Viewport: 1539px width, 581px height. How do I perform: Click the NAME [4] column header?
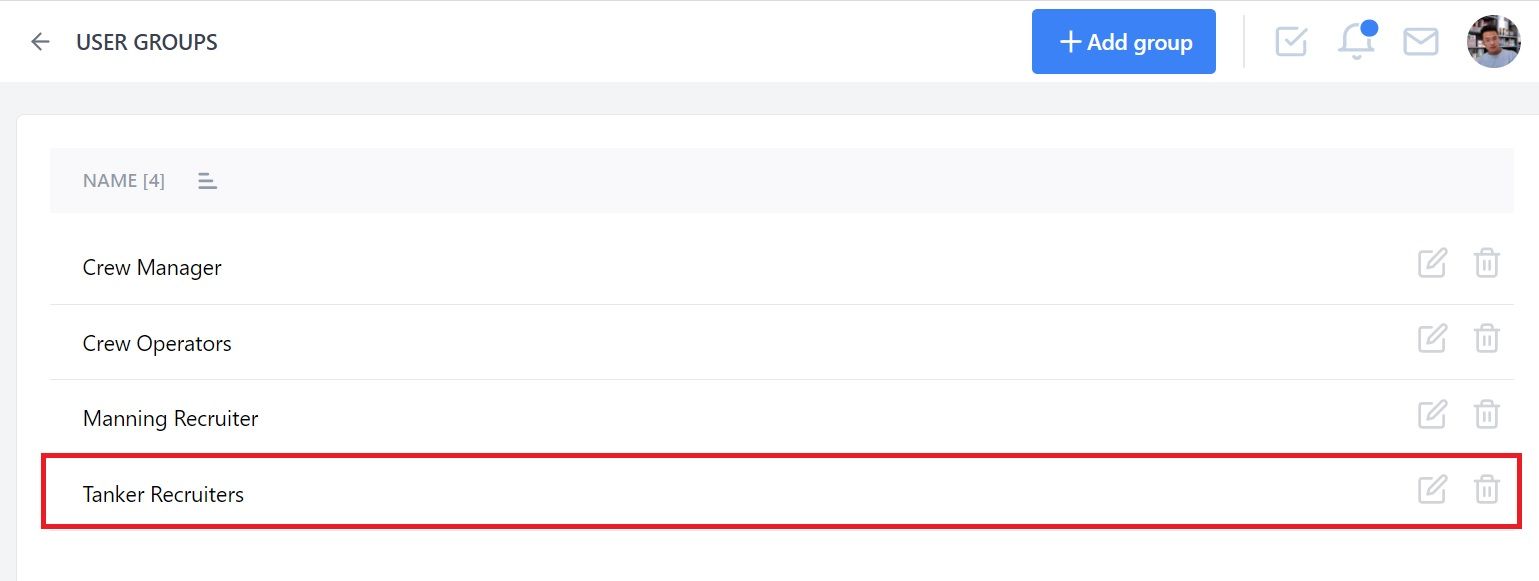pos(124,181)
